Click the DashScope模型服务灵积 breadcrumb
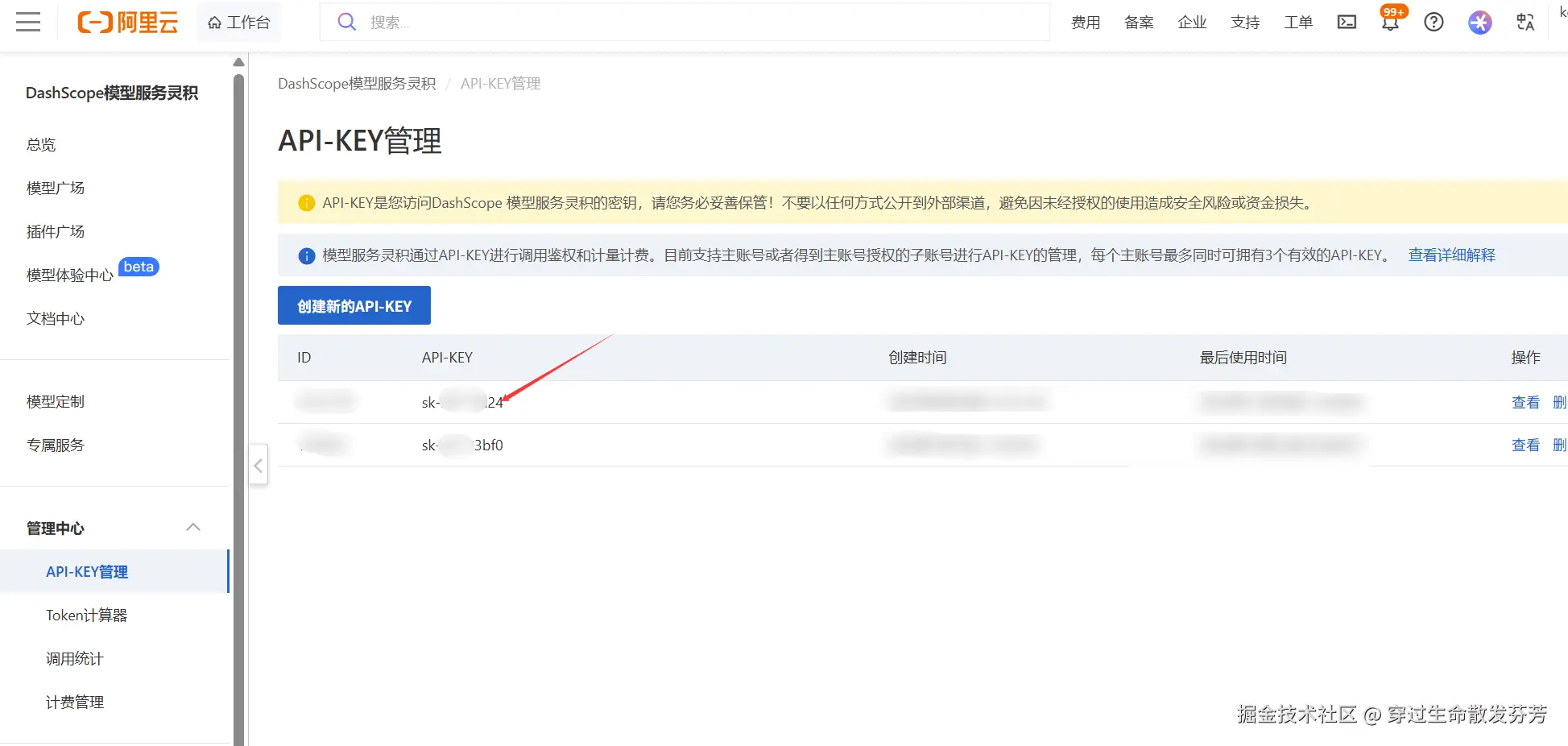The image size is (1568, 746). pyautogui.click(x=357, y=84)
